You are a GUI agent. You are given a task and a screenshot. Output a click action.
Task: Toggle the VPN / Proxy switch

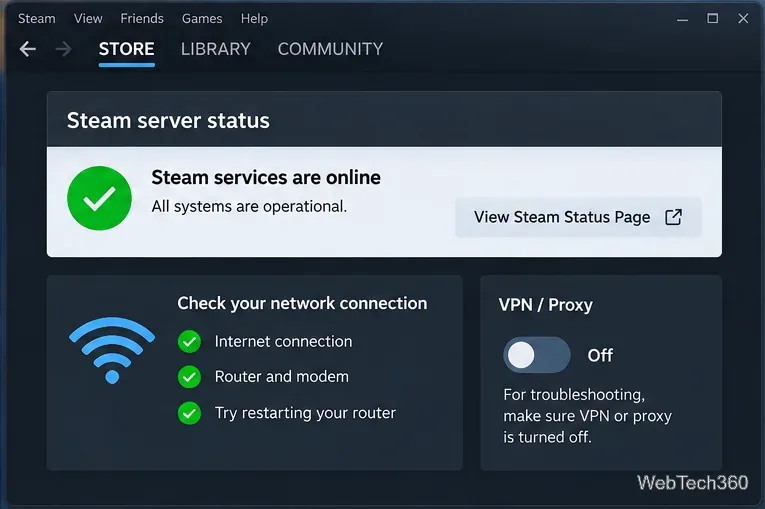537,355
